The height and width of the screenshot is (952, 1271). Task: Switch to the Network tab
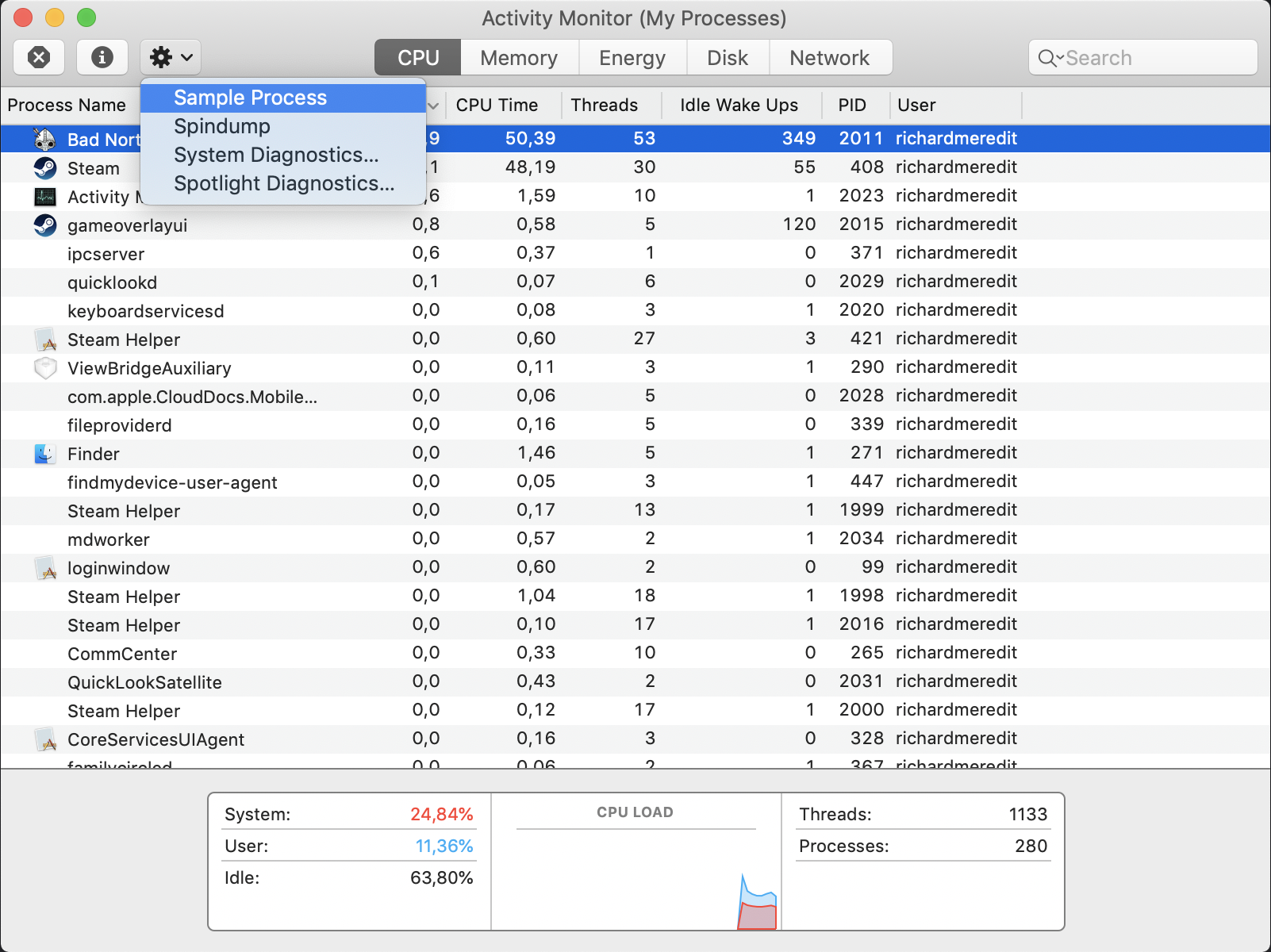tap(830, 58)
